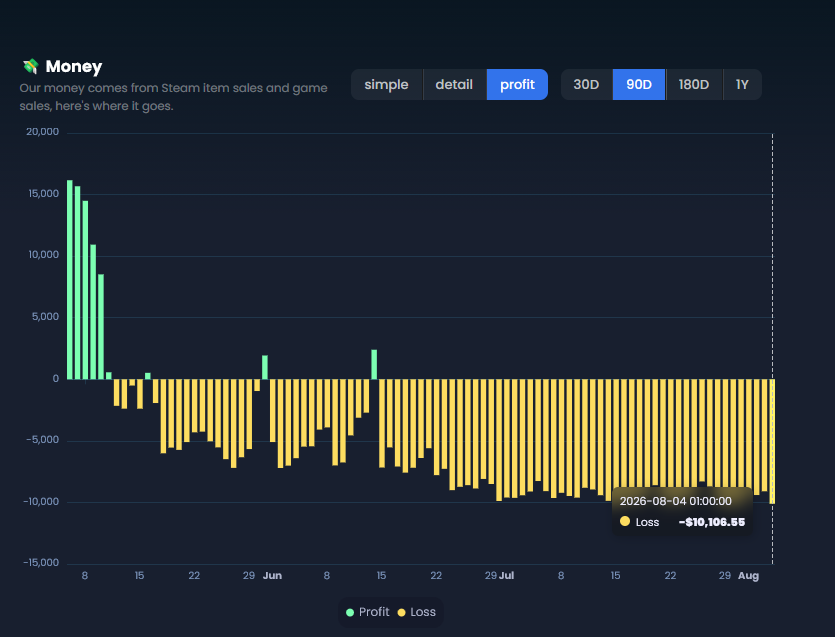Toggle the Profit series in legend

pyautogui.click(x=368, y=612)
